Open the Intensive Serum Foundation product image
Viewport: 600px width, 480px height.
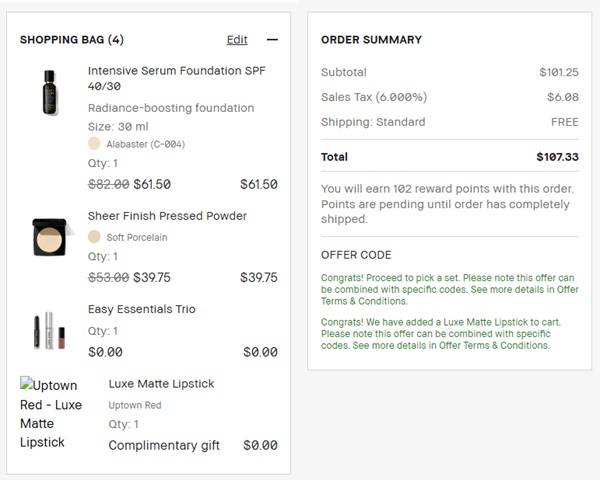48,91
